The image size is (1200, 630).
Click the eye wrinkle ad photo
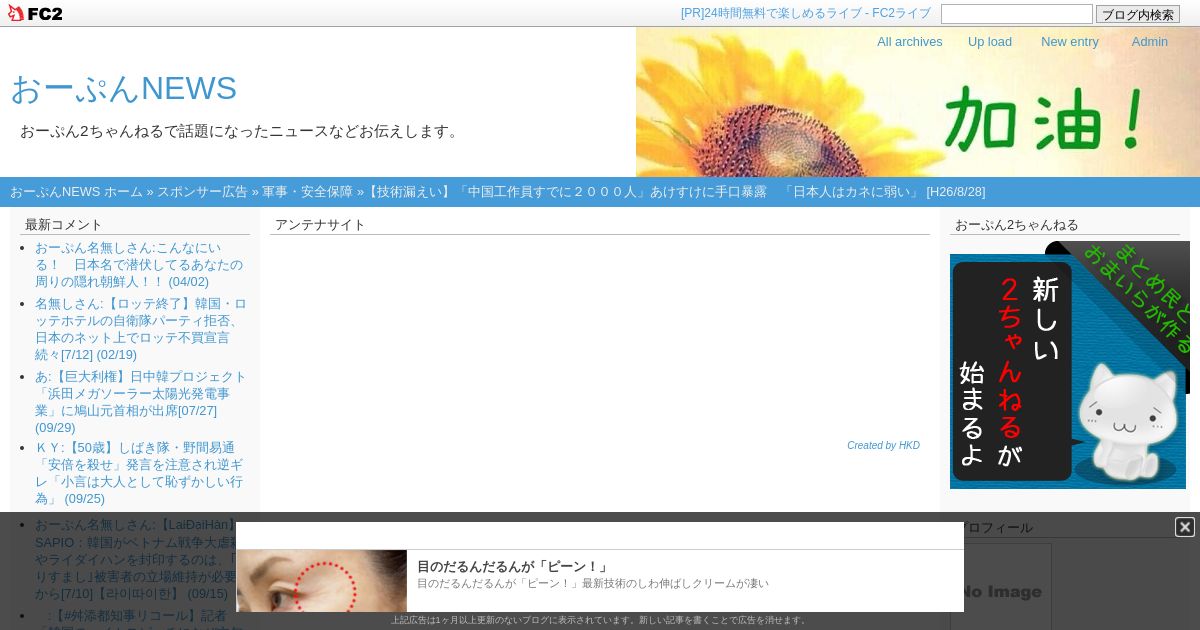[x=322, y=581]
